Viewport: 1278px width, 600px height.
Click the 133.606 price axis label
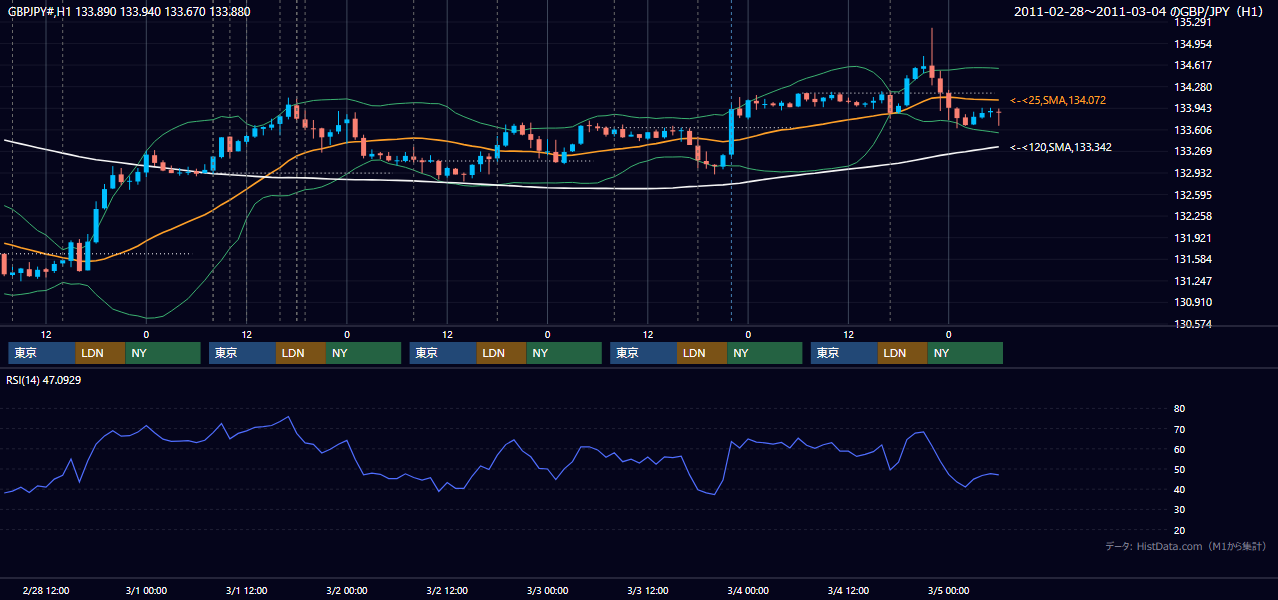click(x=1193, y=130)
